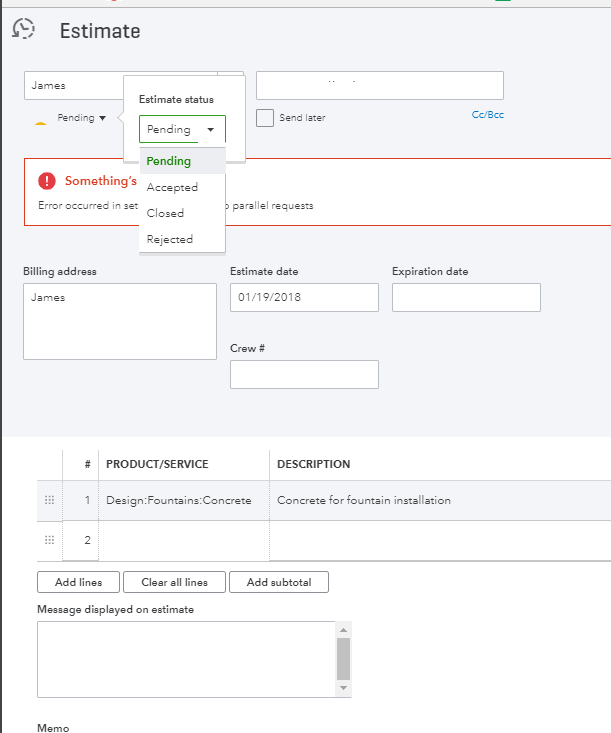Click drag handle icon for row 2

point(50,540)
